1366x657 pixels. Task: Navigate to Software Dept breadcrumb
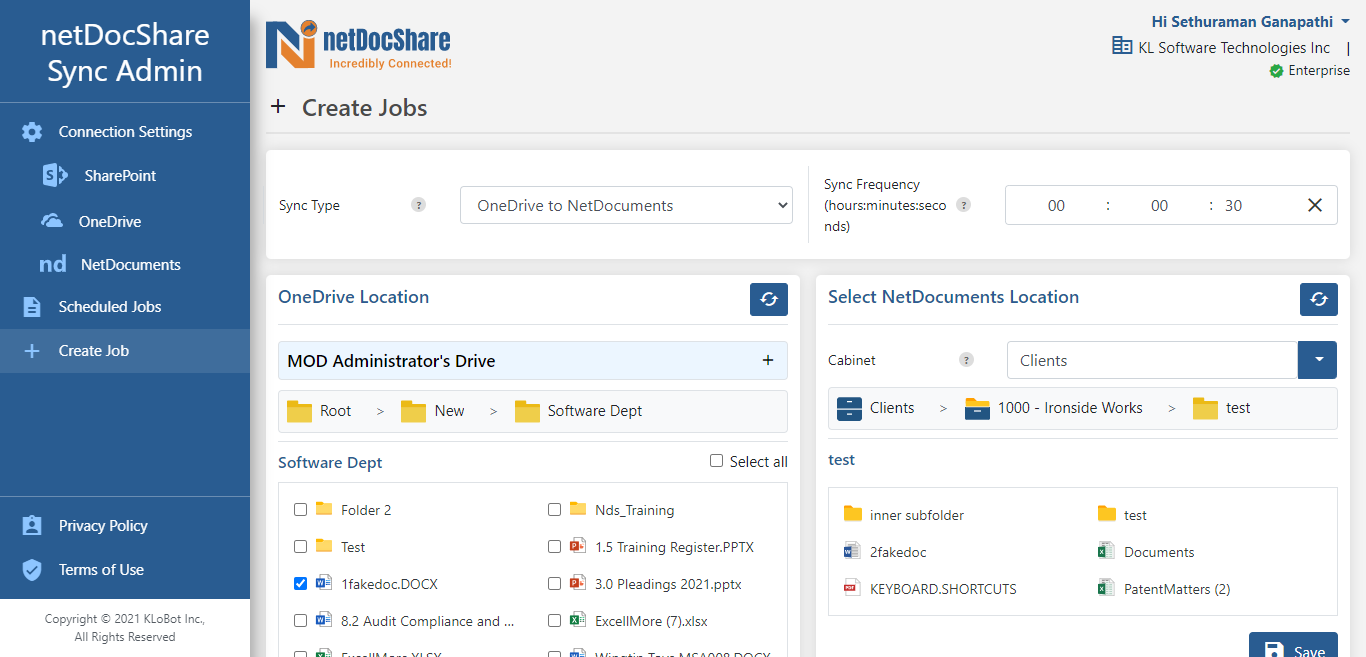click(x=594, y=411)
